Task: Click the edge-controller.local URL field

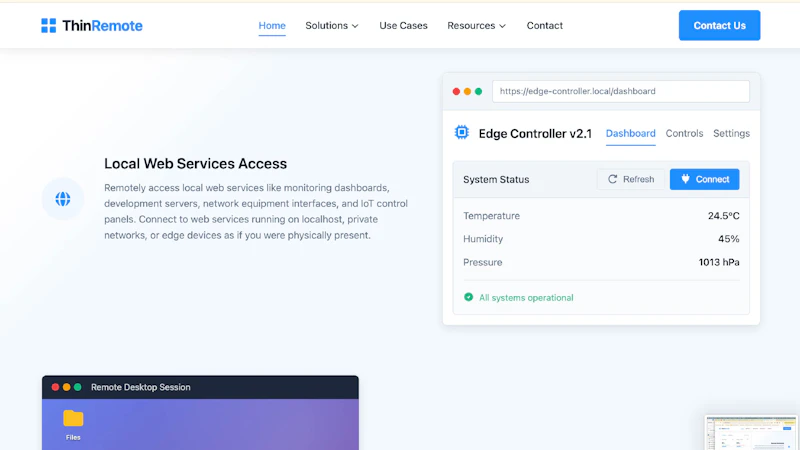Action: click(x=621, y=91)
